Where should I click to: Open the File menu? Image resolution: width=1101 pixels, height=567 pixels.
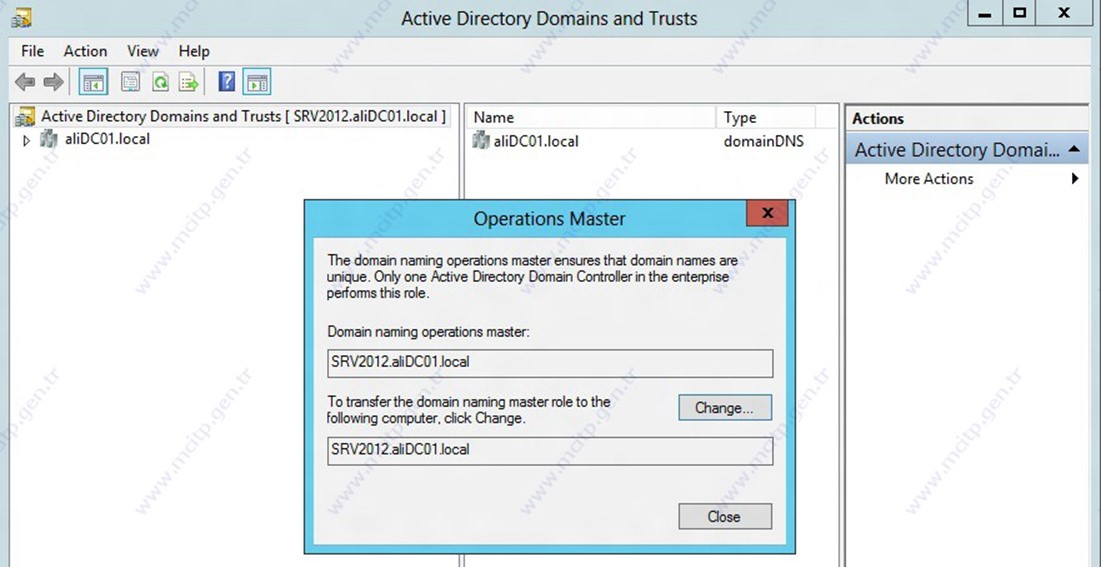(x=32, y=51)
